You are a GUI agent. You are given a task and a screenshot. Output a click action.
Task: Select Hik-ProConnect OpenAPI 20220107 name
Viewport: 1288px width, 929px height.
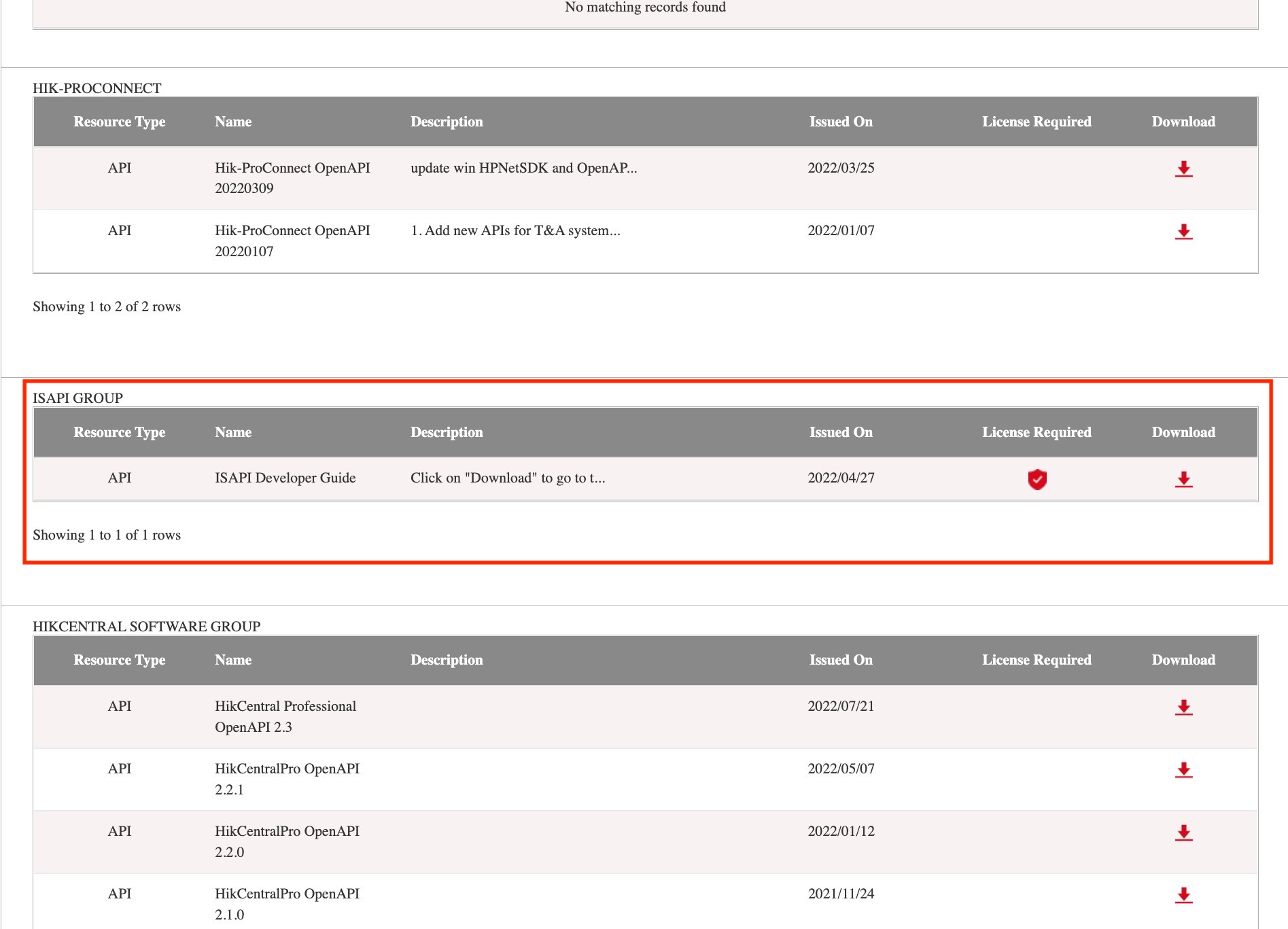tap(292, 241)
